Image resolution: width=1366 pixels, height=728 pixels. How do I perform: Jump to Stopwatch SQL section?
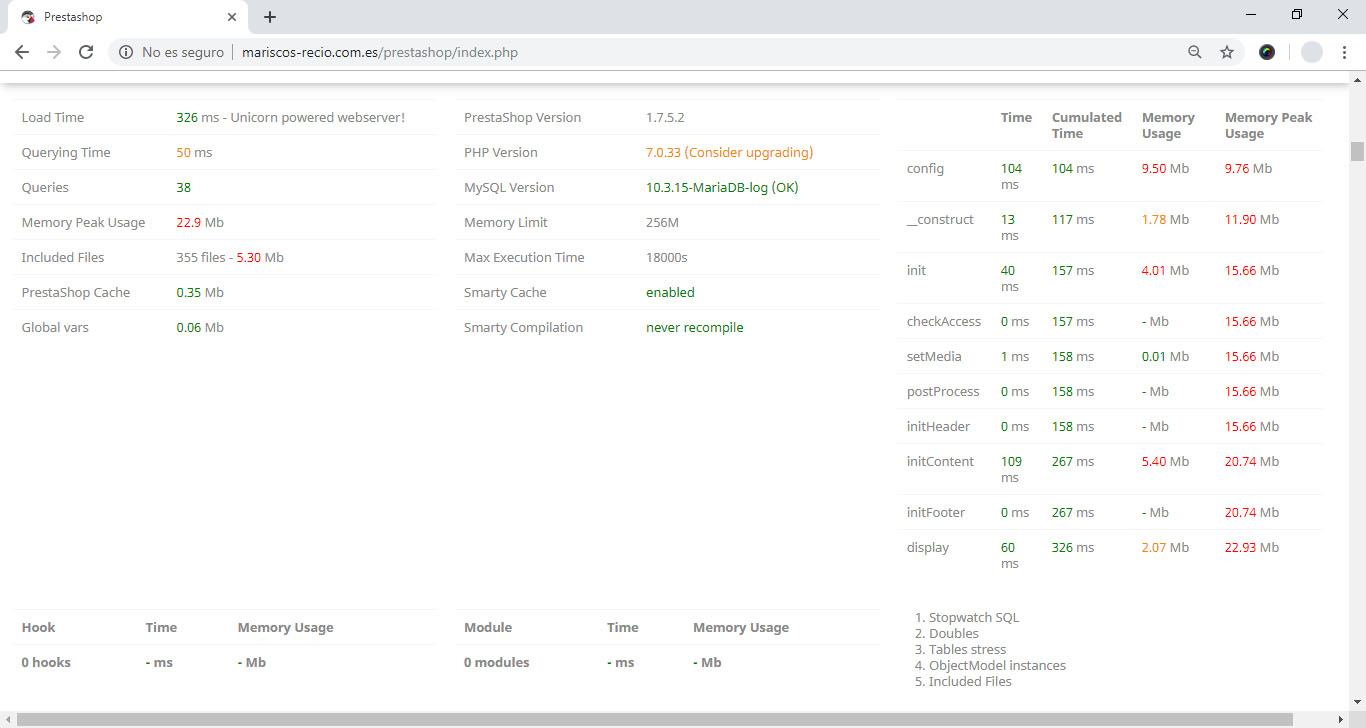pyautogui.click(x=974, y=618)
